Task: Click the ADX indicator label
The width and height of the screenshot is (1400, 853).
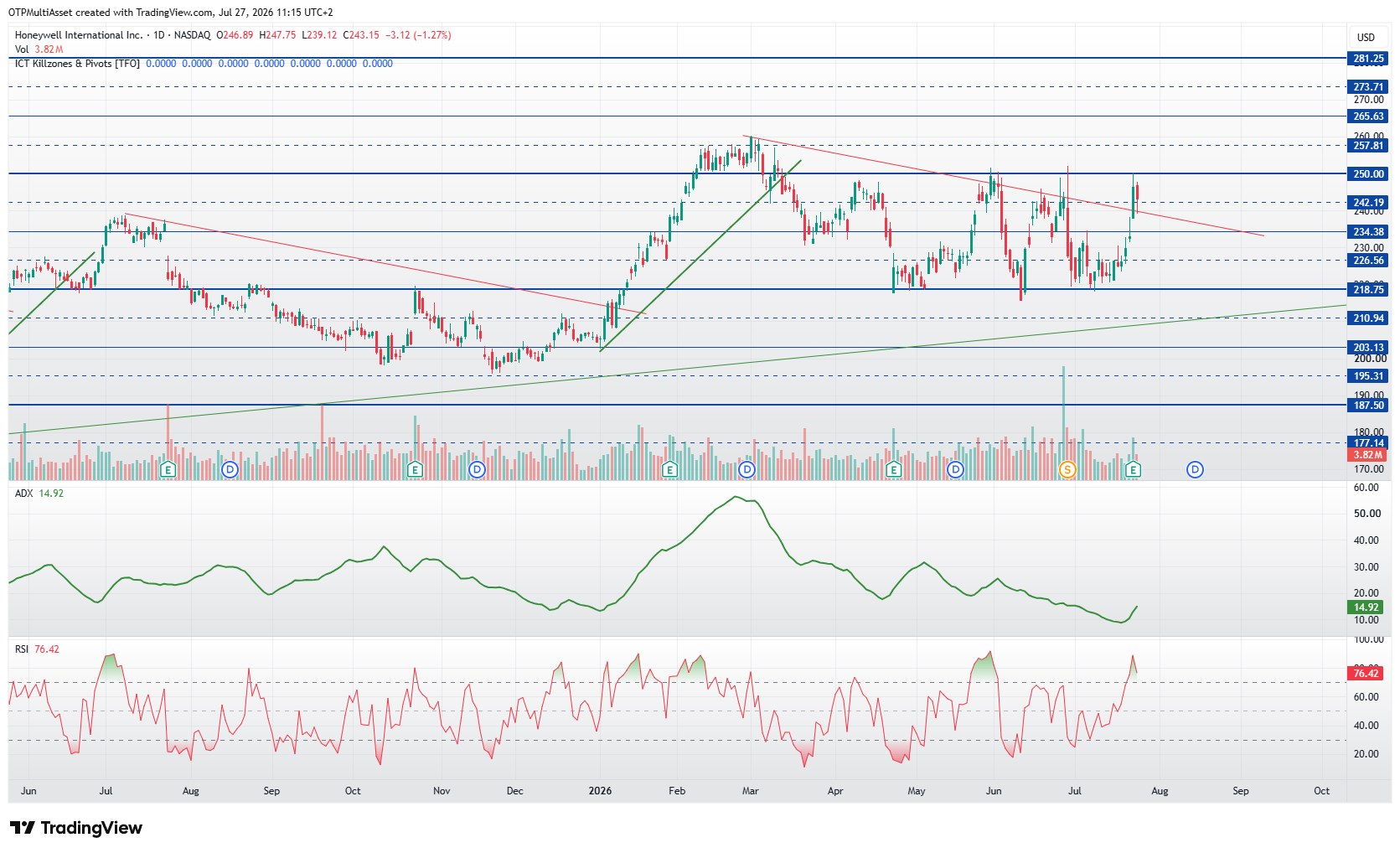Action: (x=24, y=494)
